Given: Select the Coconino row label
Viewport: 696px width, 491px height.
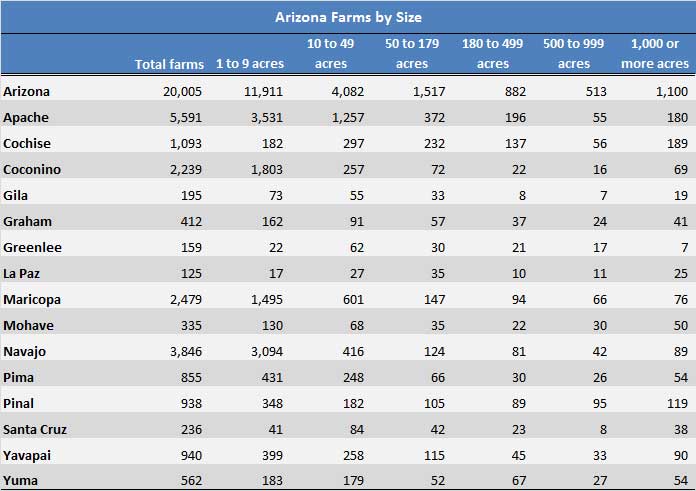Looking at the screenshot, I should [x=32, y=169].
